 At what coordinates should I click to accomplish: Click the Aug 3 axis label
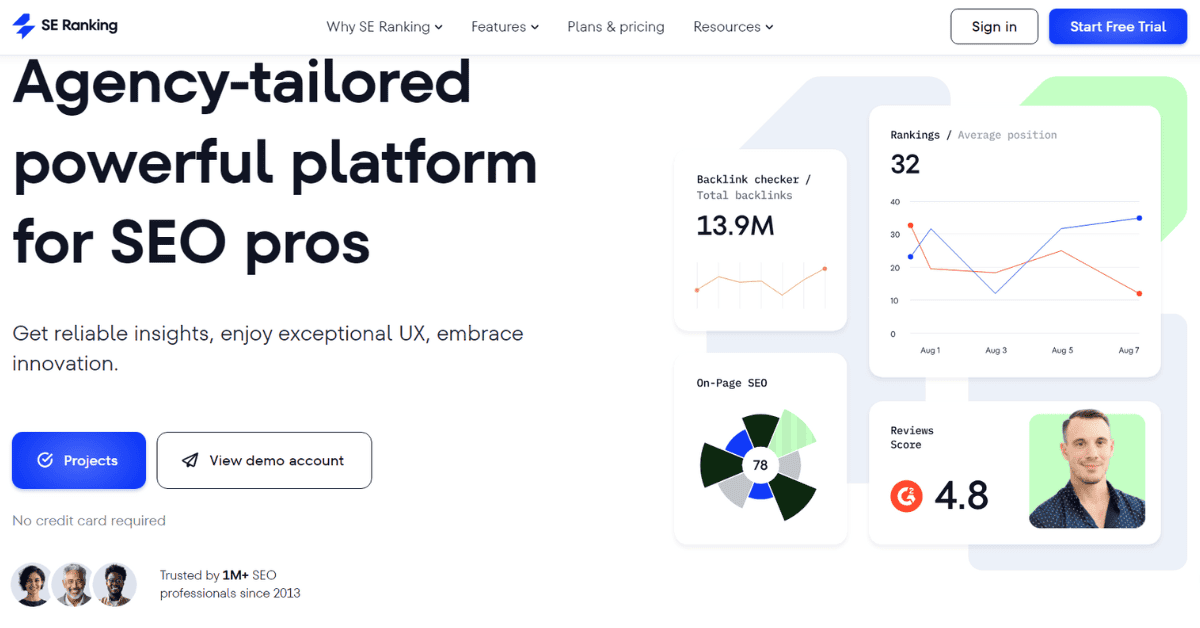click(x=996, y=351)
